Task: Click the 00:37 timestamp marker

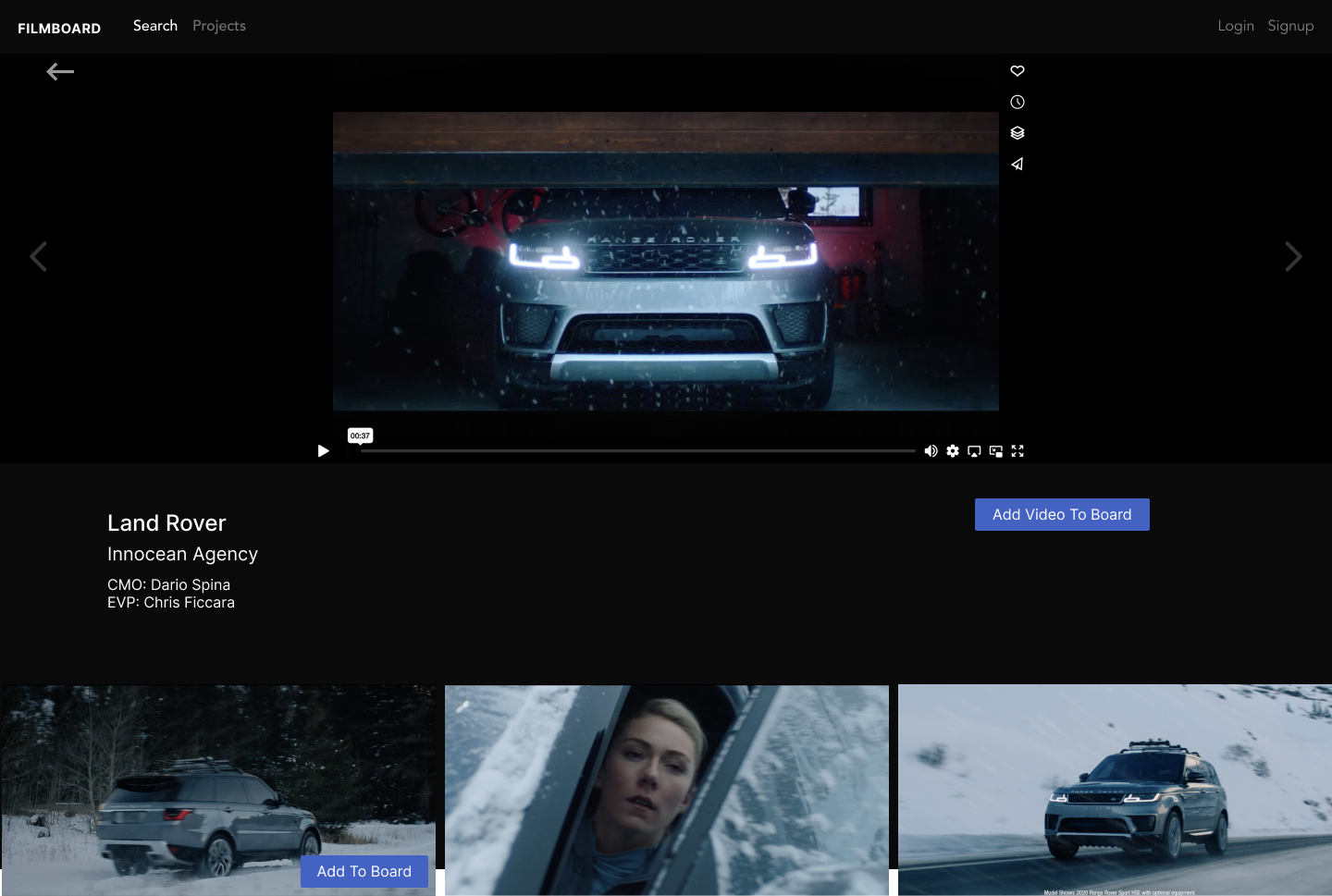Action: pos(360,436)
